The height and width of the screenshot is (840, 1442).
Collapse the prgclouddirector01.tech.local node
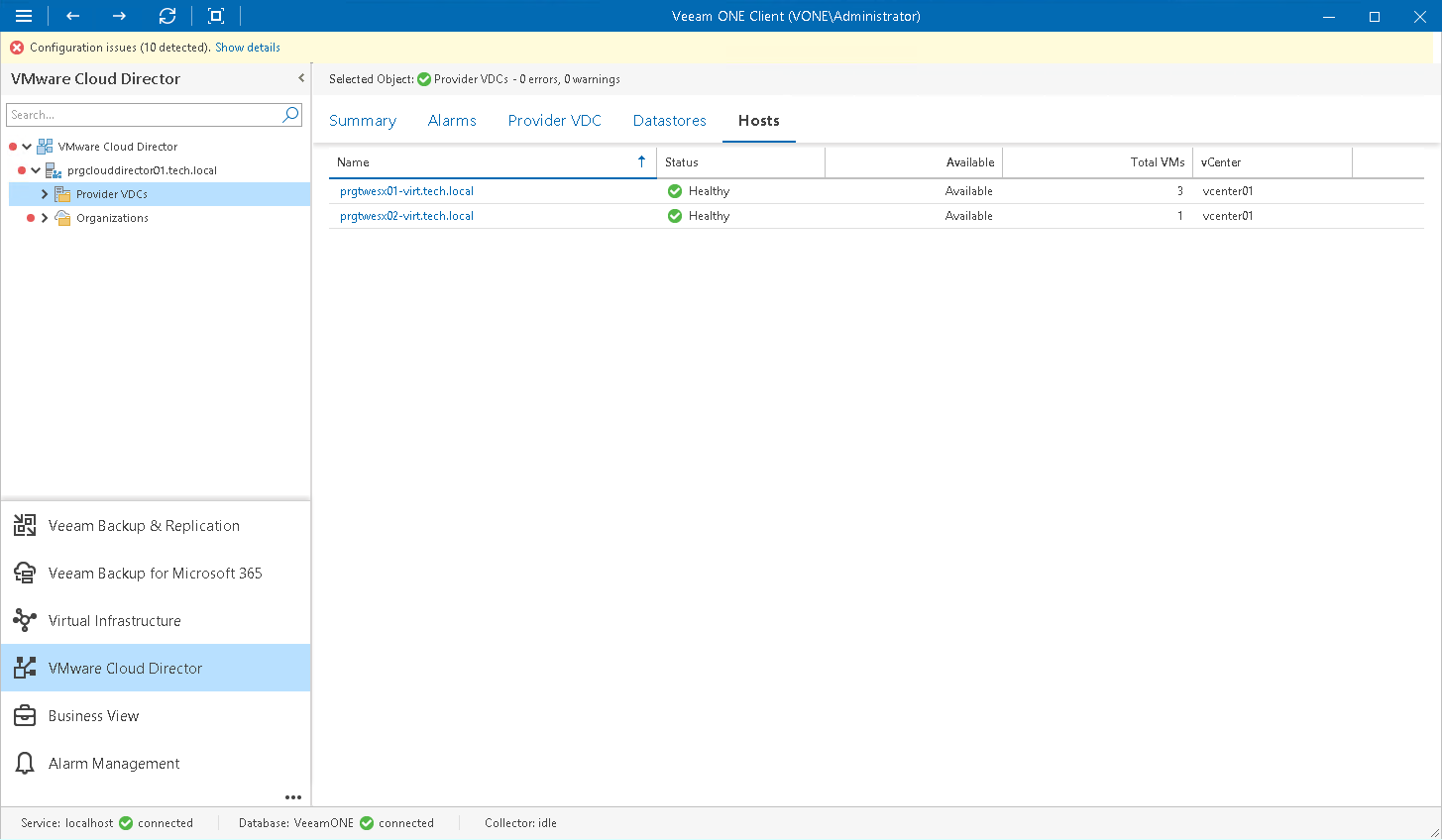[x=36, y=170]
